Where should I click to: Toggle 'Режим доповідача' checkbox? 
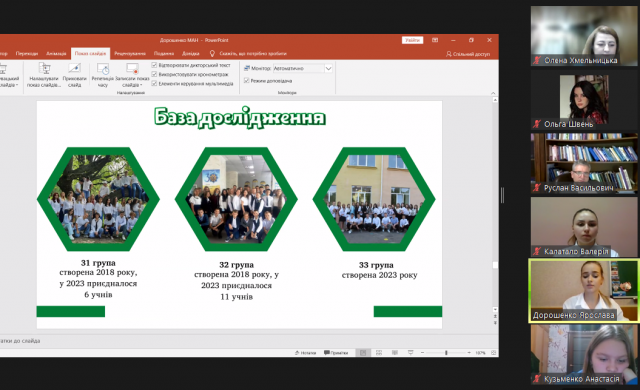pos(247,81)
